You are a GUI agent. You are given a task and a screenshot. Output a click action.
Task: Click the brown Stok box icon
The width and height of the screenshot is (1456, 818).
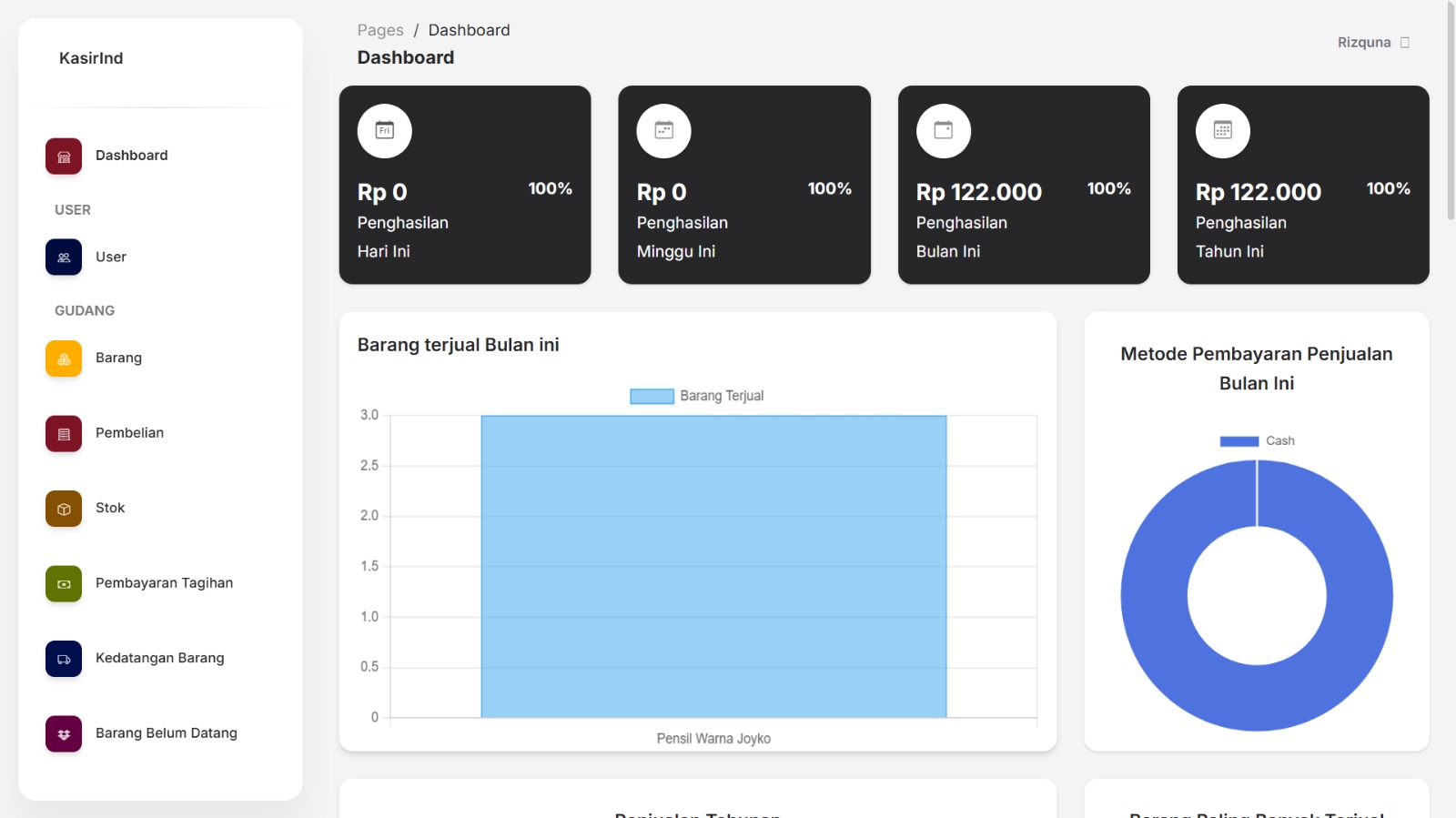64,509
